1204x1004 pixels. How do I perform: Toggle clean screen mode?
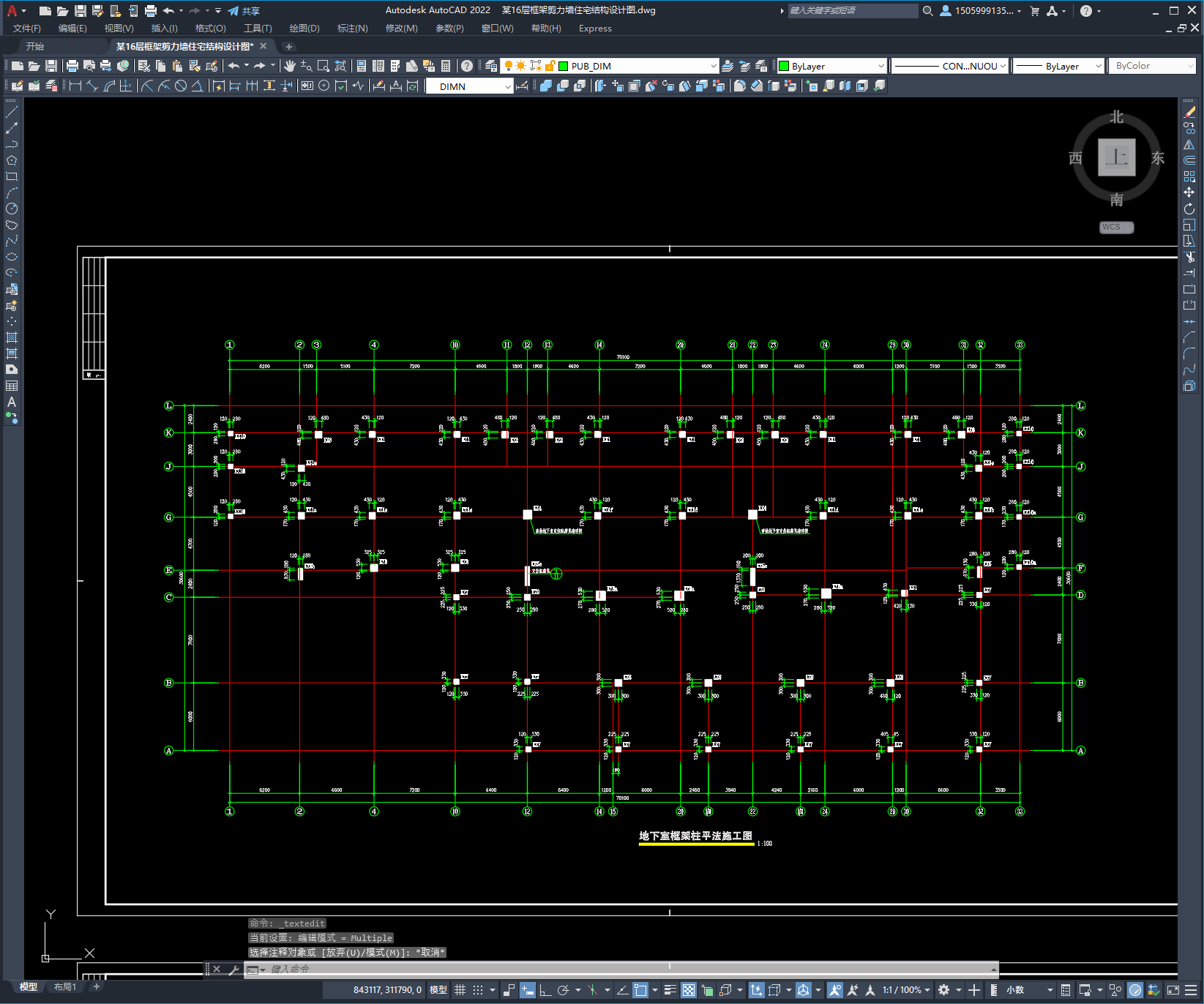(x=1173, y=990)
